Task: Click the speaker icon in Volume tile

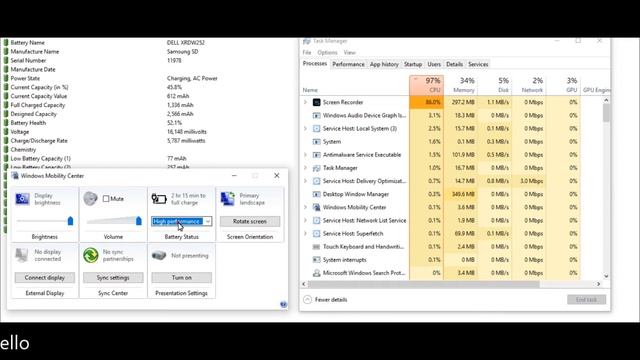Action: [90, 198]
